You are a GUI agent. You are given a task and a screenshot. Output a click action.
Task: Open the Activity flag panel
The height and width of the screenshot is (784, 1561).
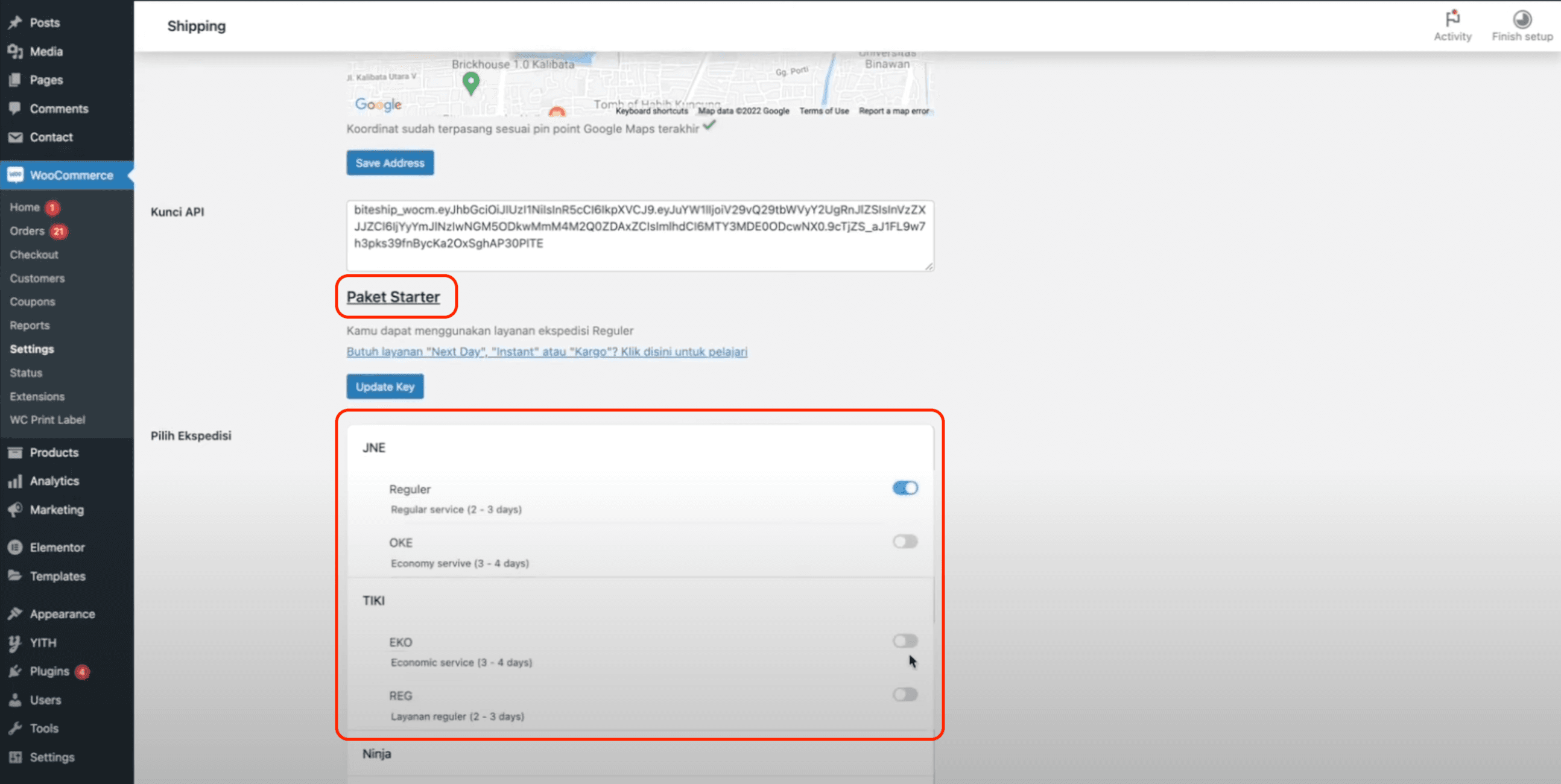(1452, 26)
